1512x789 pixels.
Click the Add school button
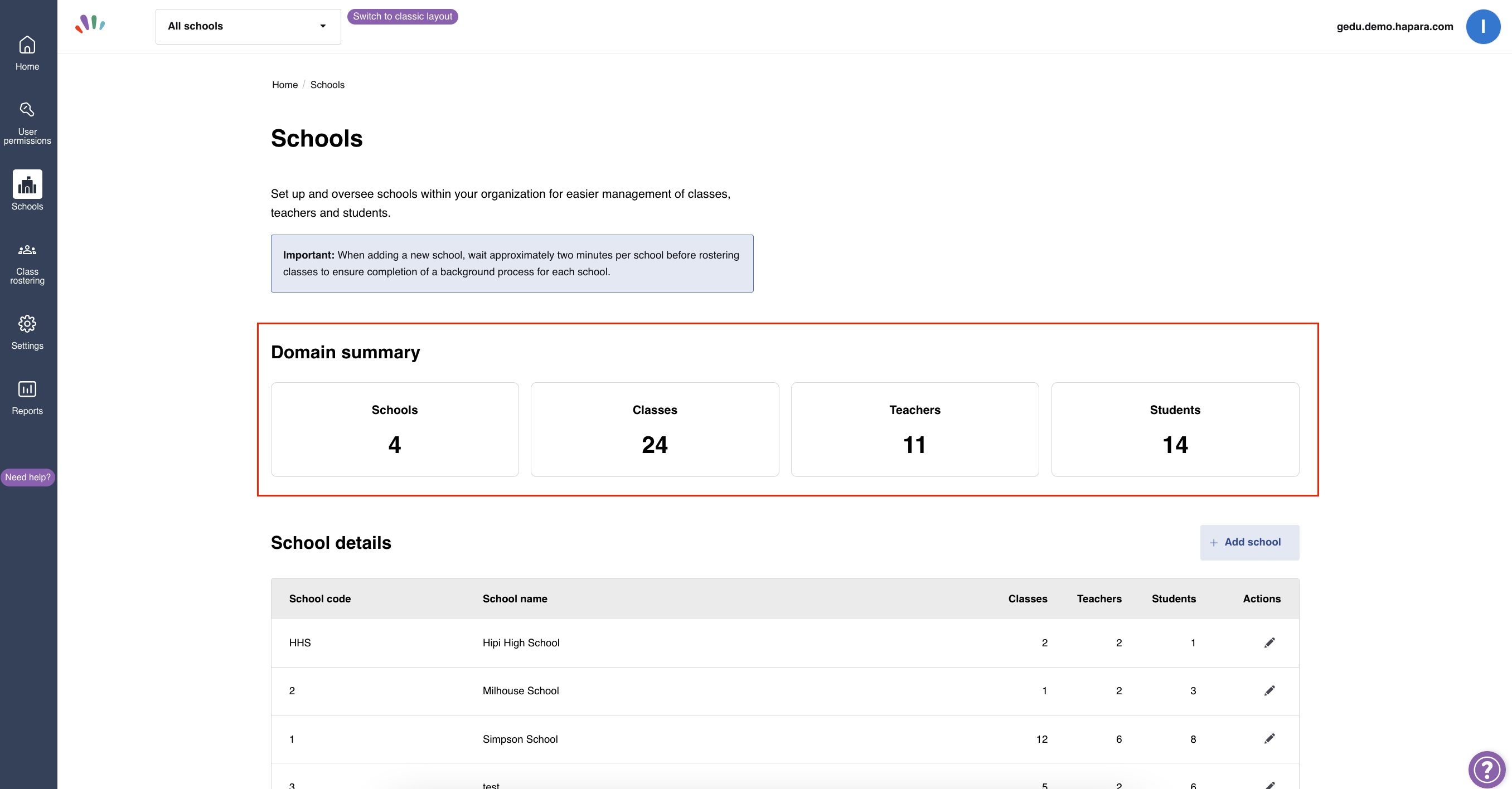1249,543
